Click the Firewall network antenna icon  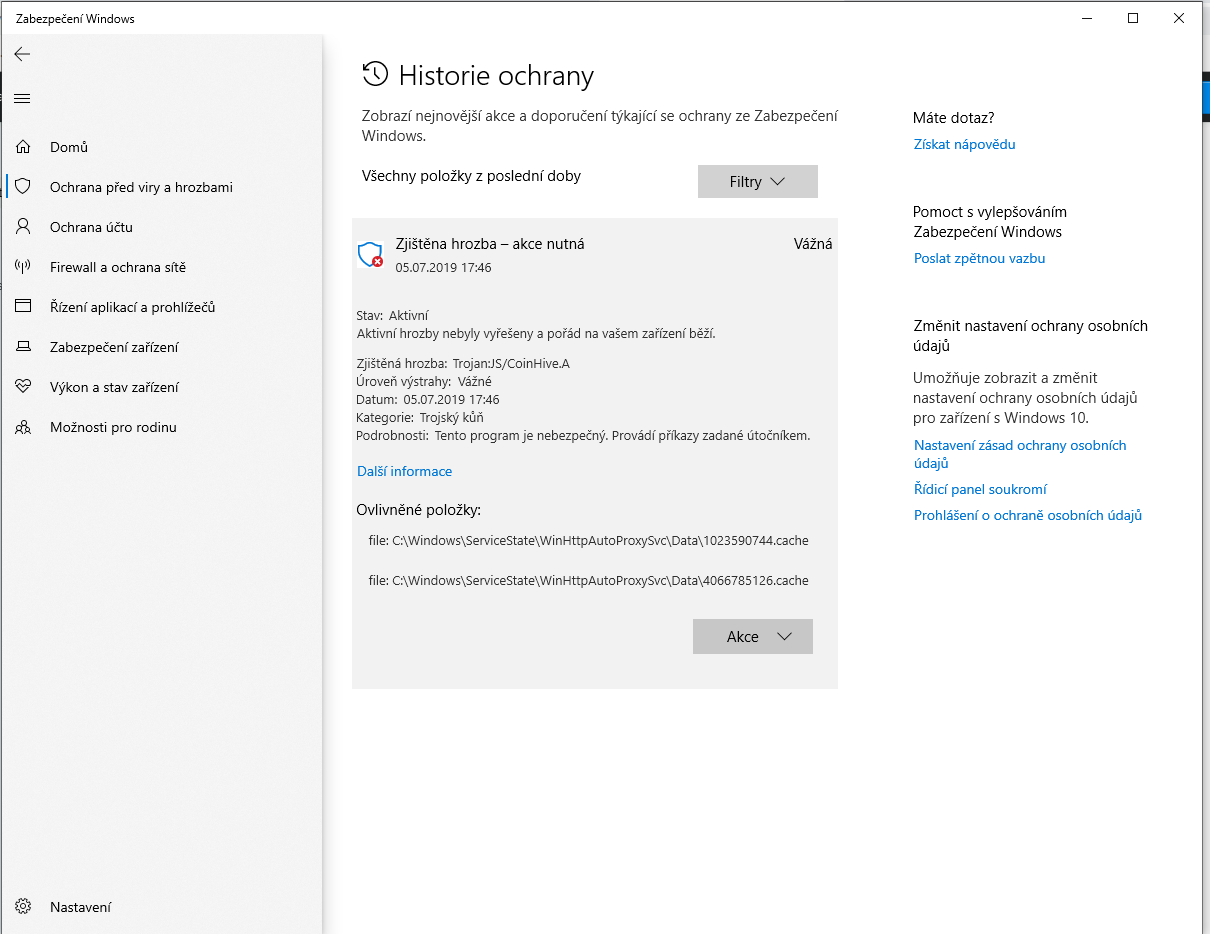click(23, 267)
